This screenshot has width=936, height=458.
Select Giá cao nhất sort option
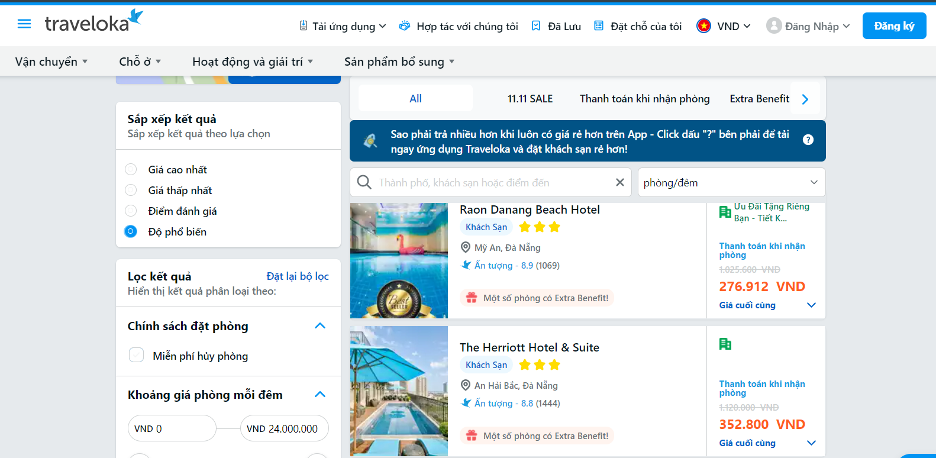click(x=131, y=170)
